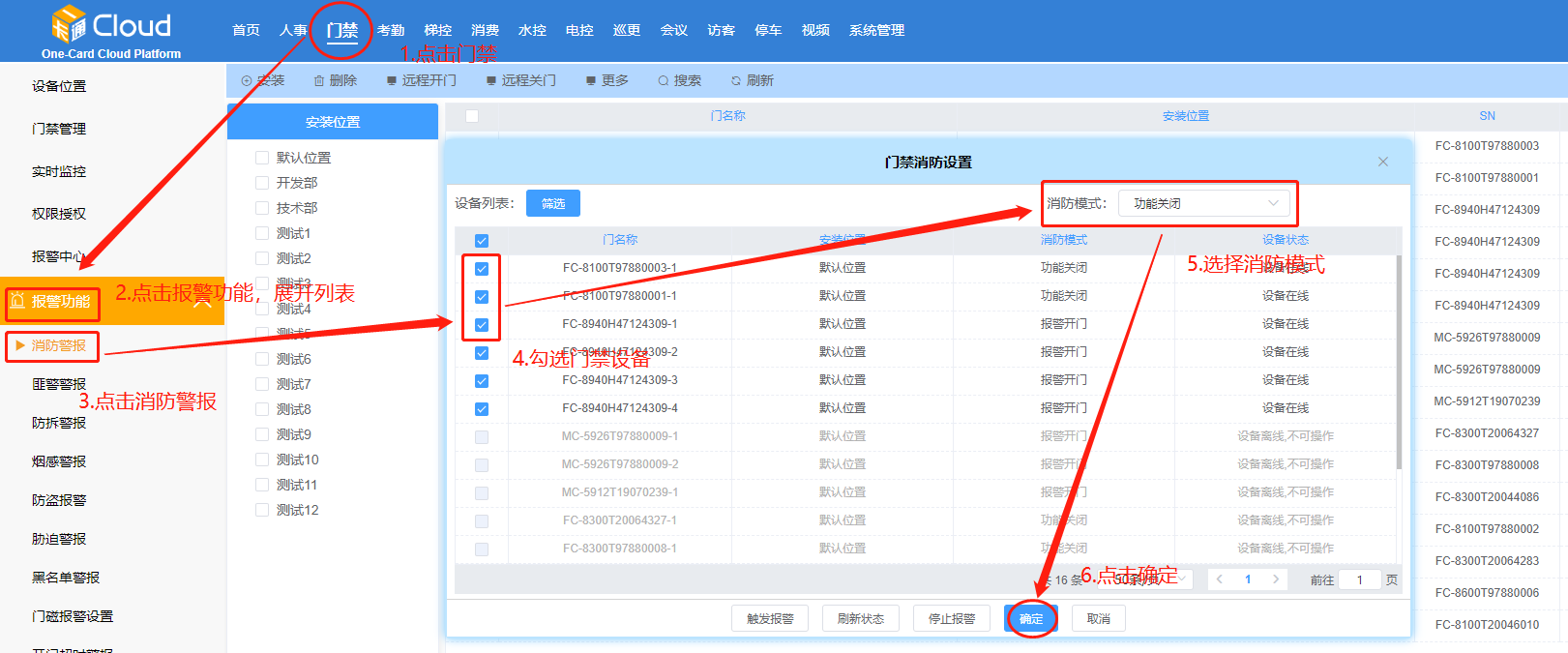Click the page number input field
The width and height of the screenshot is (1568, 653).
[x=1359, y=580]
